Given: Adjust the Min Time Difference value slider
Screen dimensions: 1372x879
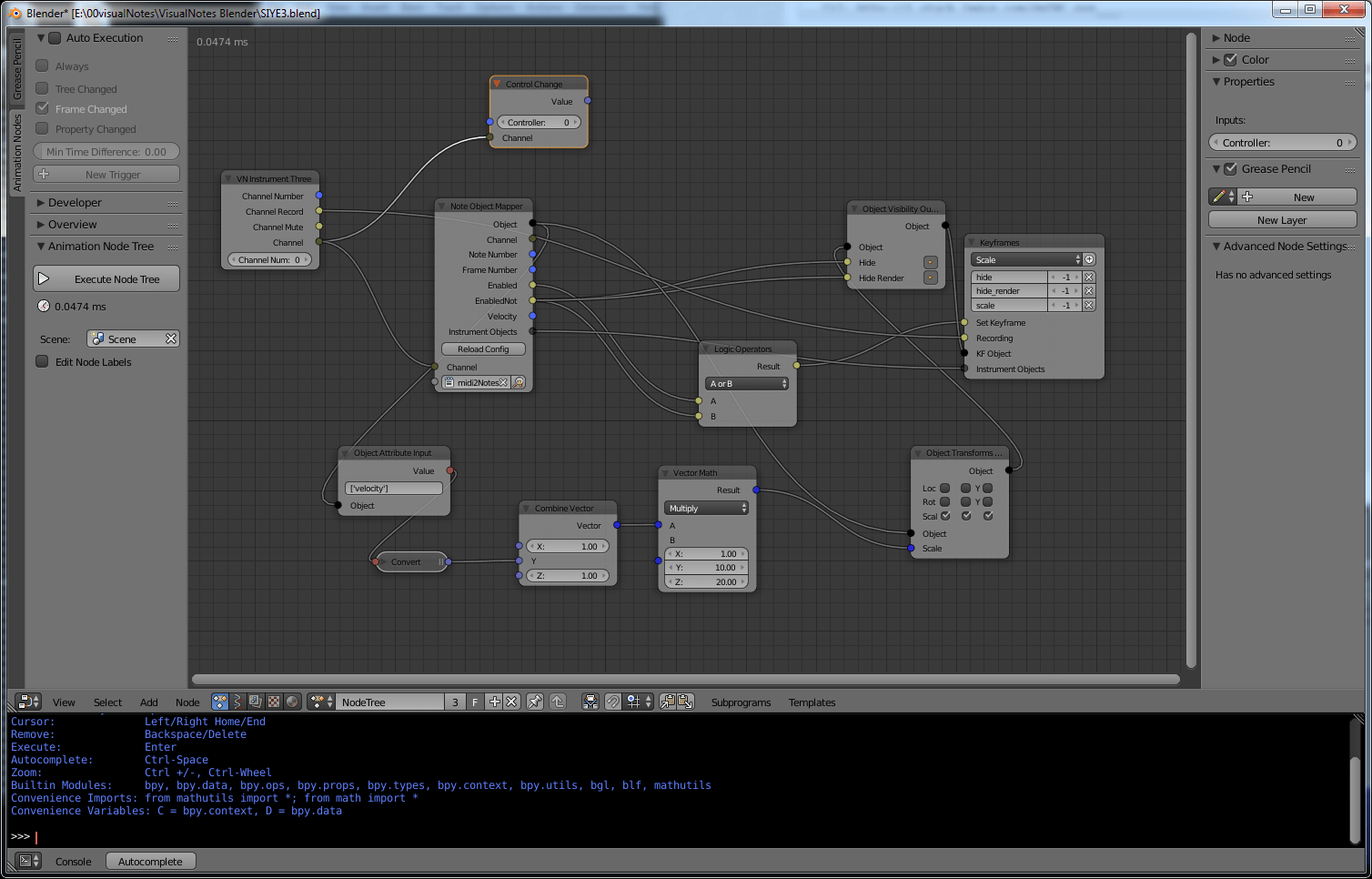Looking at the screenshot, I should click(x=106, y=151).
